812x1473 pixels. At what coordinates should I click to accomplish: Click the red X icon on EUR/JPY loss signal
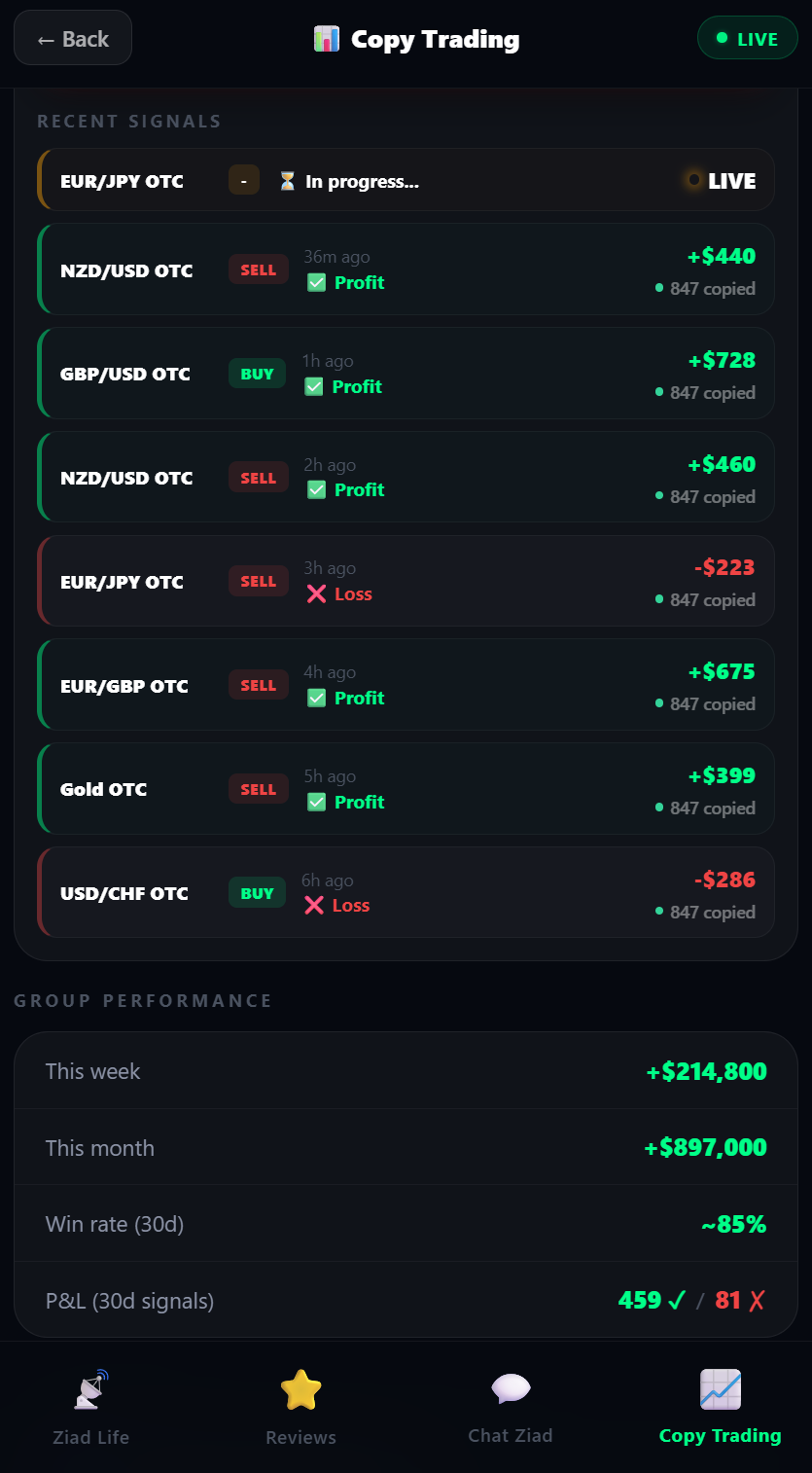click(316, 594)
